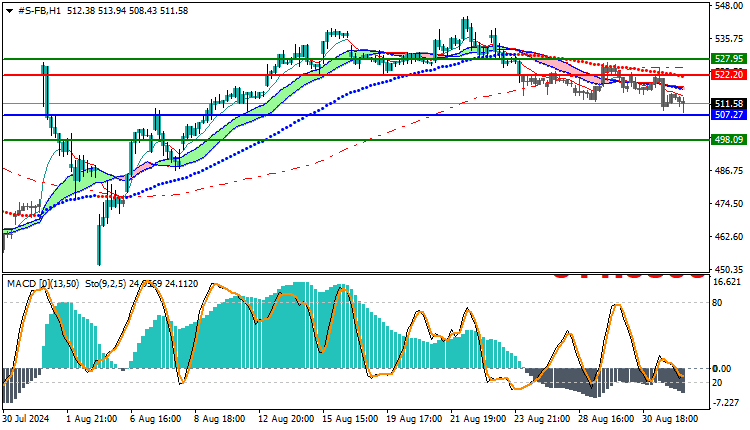Click the 15 Aug 15:00 time axis label
This screenshot has width=750, height=430.
tap(350, 419)
